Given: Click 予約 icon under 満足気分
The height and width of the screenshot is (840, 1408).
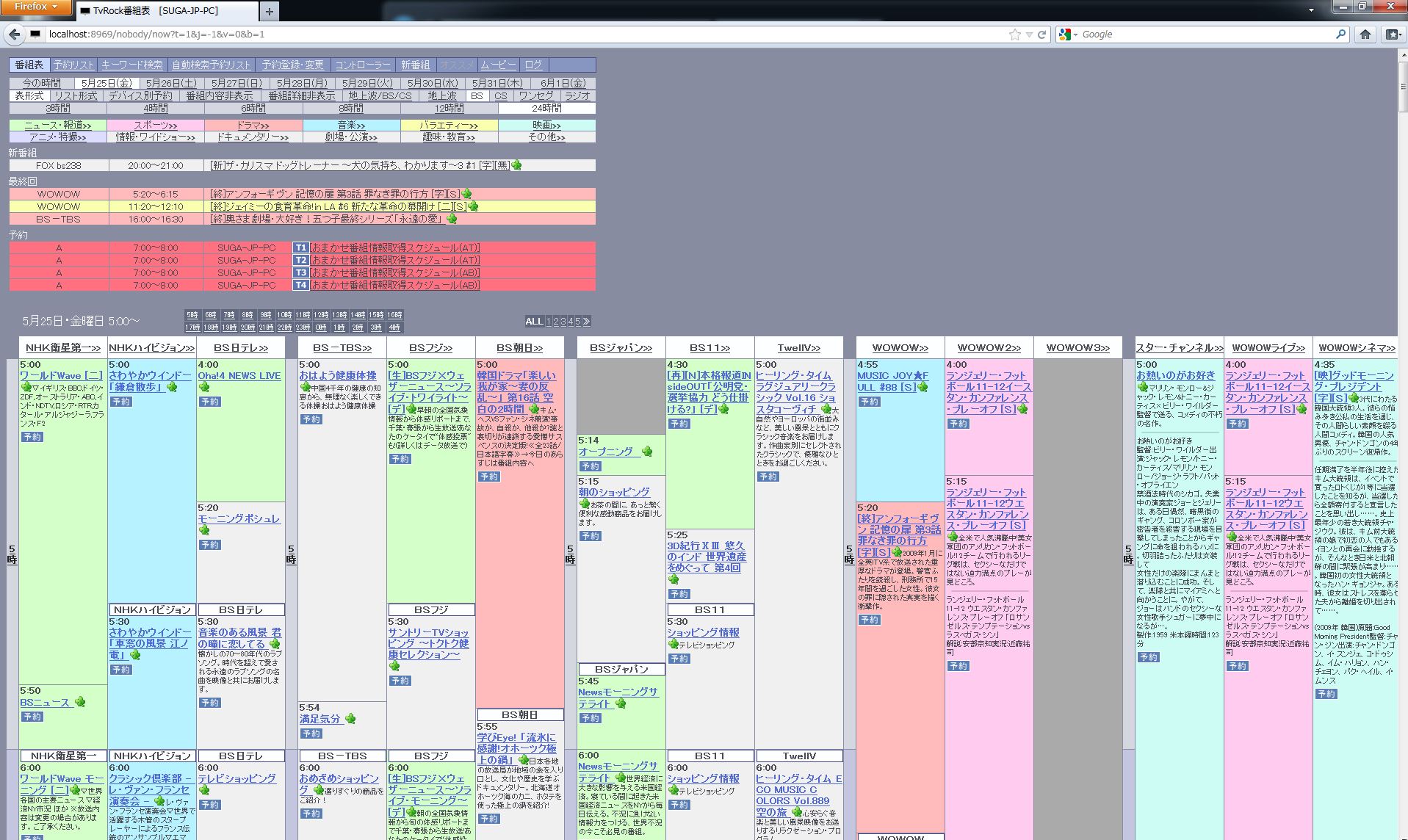Looking at the screenshot, I should click(311, 734).
